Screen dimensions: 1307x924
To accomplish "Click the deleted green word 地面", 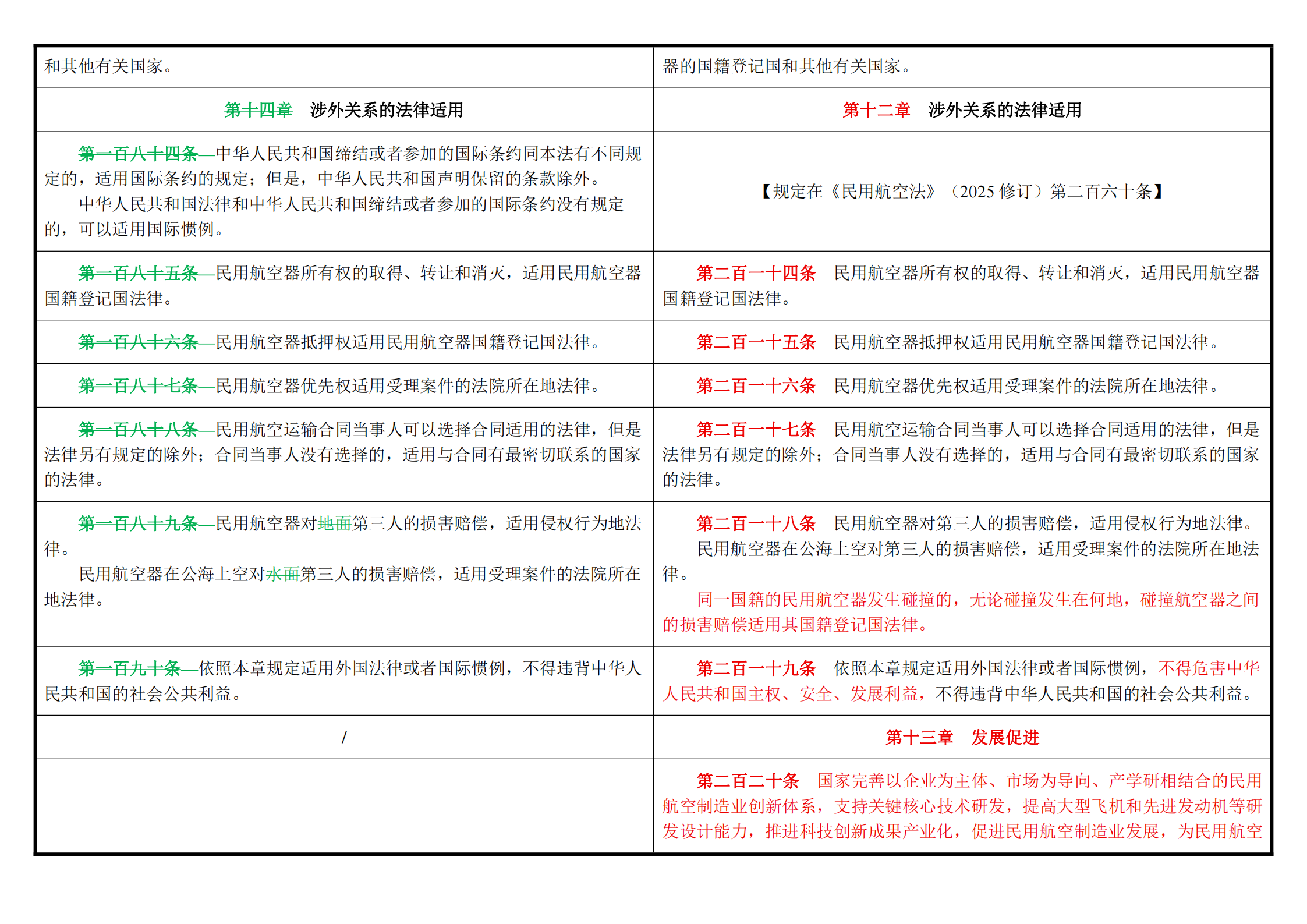I will (x=335, y=523).
